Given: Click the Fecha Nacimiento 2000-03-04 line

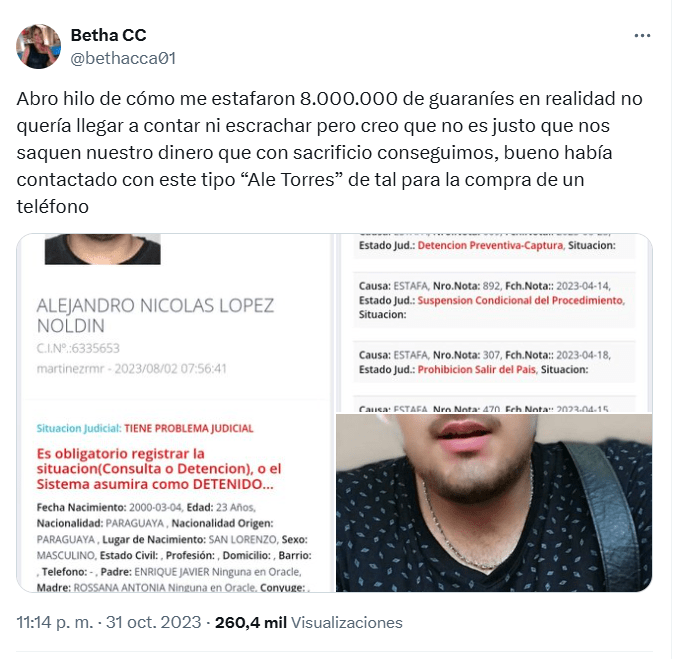Looking at the screenshot, I should pos(146,507).
